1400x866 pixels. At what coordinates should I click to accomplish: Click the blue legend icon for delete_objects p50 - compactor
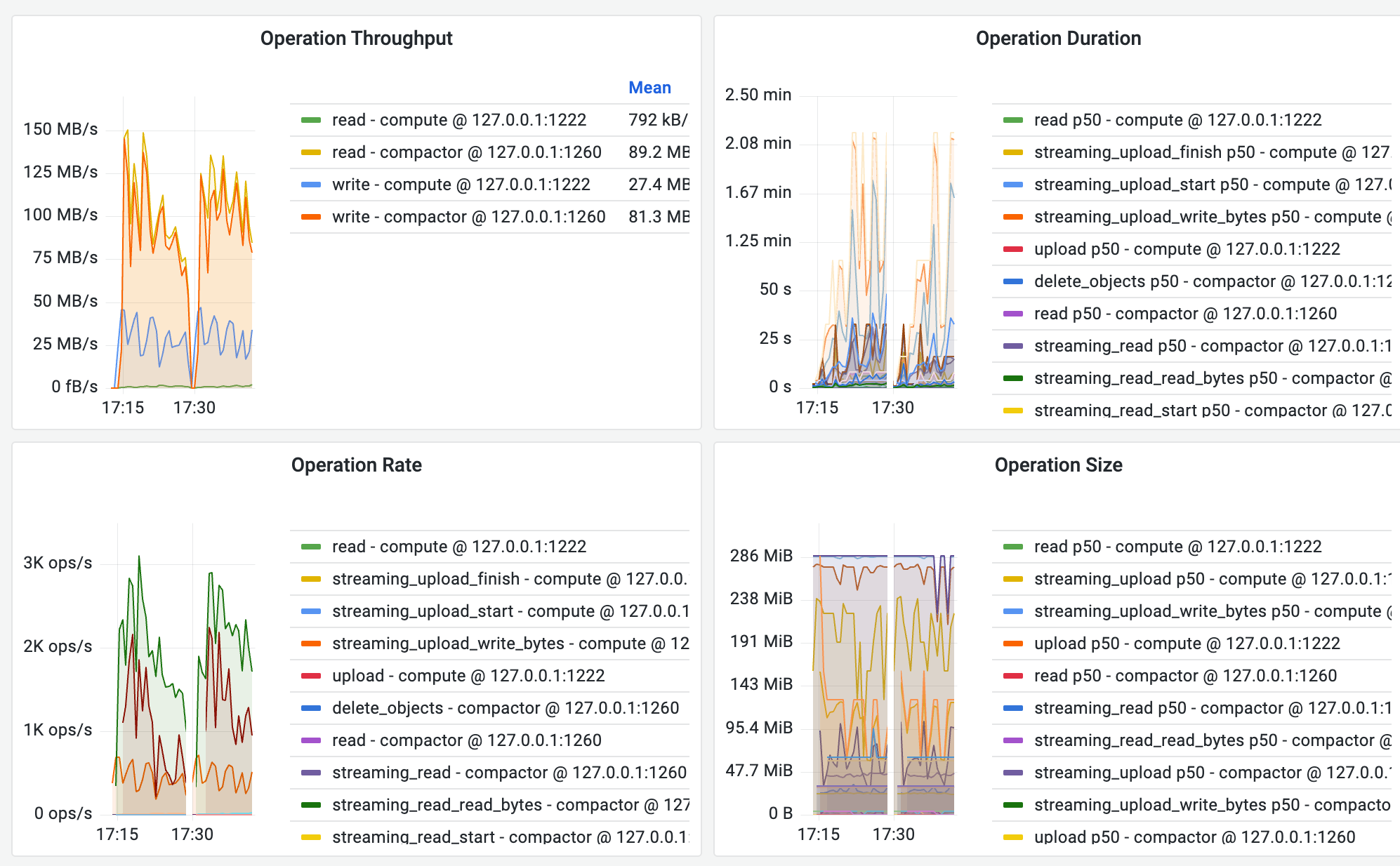pyautogui.click(x=1013, y=281)
